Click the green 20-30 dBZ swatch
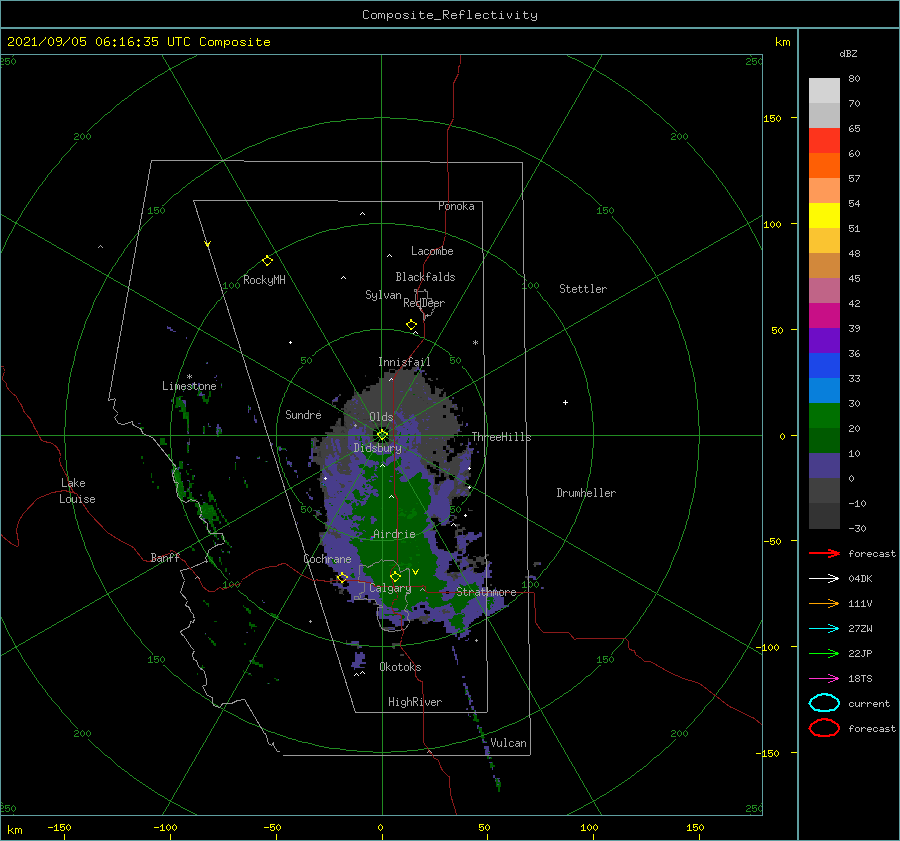The height and width of the screenshot is (841, 900). pos(824,415)
